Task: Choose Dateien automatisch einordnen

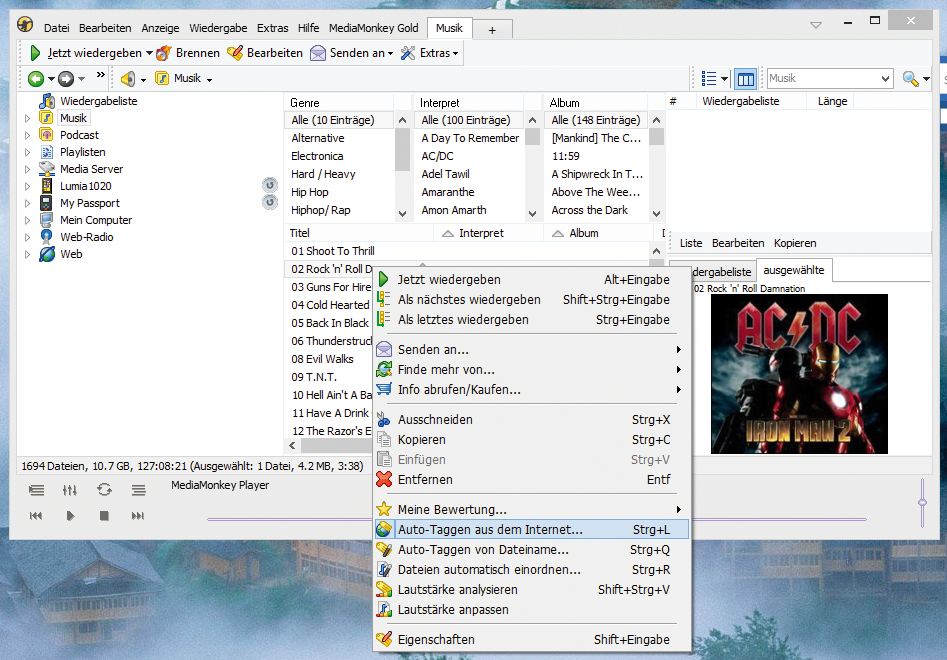Action: (531, 569)
